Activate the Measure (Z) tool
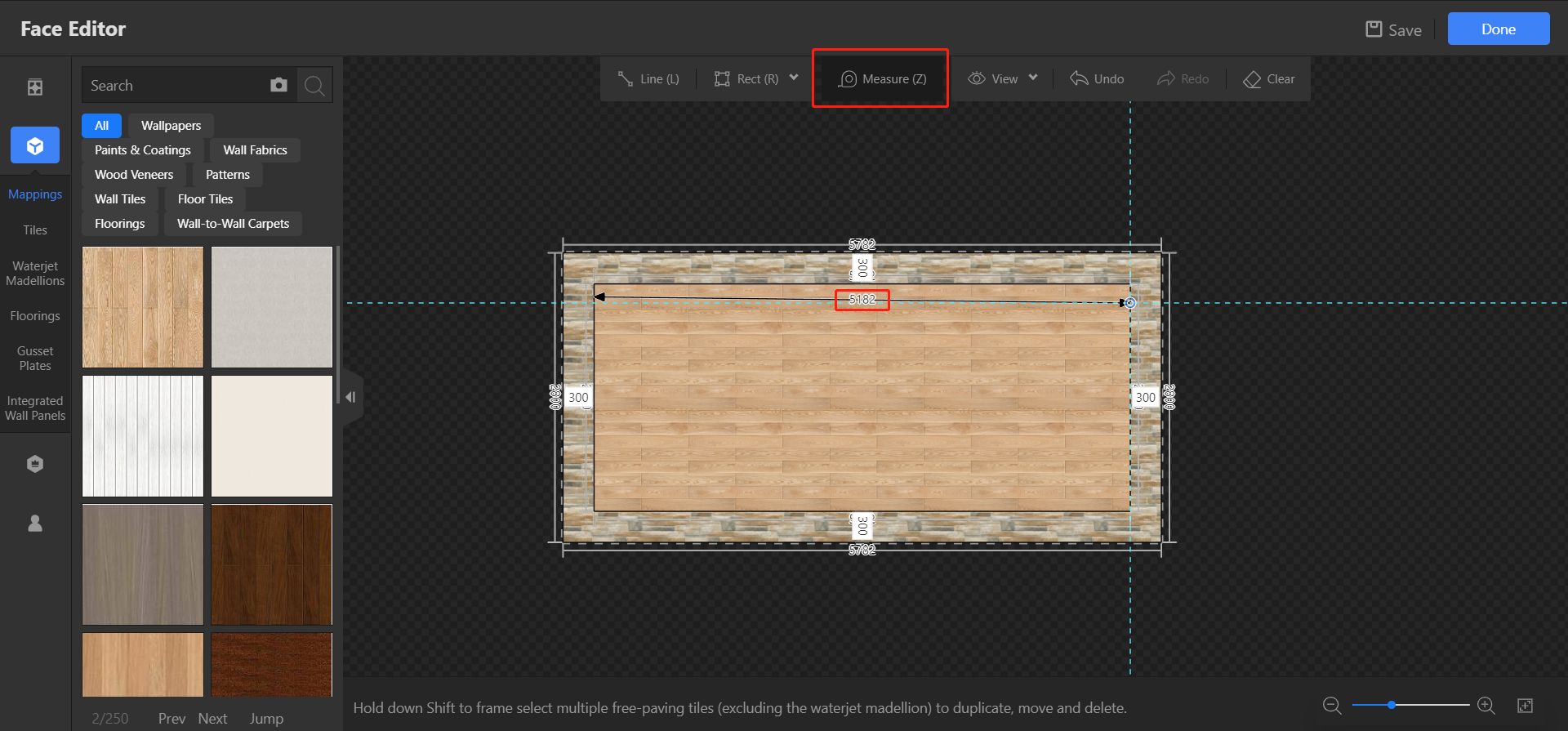Image resolution: width=1568 pixels, height=731 pixels. (882, 79)
